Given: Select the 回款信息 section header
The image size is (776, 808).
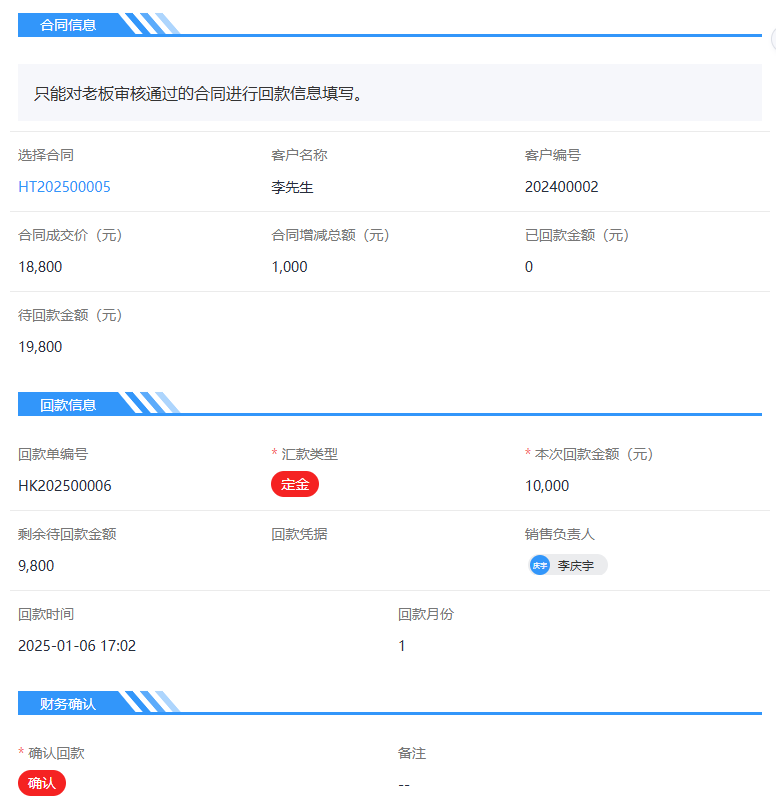Looking at the screenshot, I should 68,405.
